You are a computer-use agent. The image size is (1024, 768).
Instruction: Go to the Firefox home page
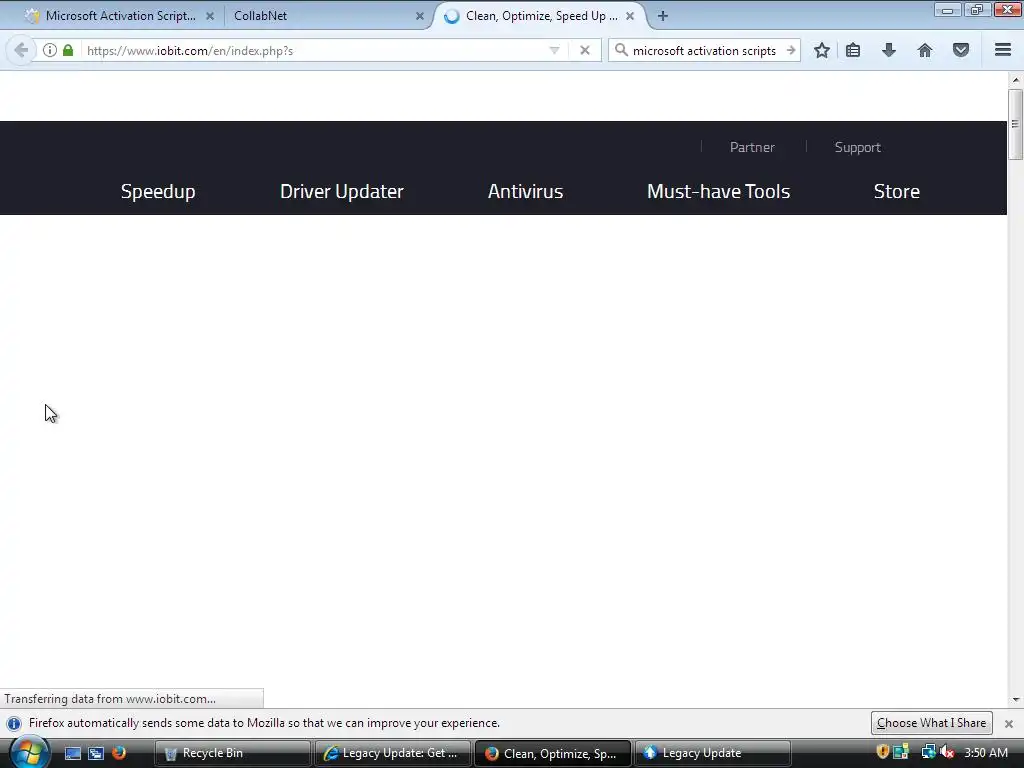925,50
